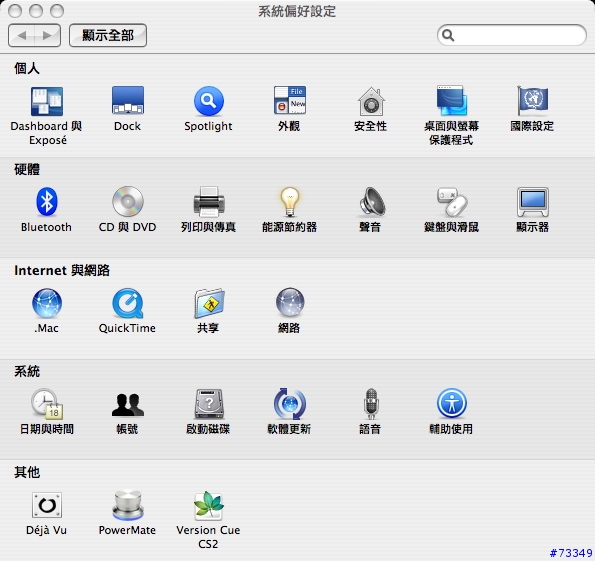Image resolution: width=595 pixels, height=561 pixels.
Task: Open Version Cue CS2 preferences
Action: [208, 505]
